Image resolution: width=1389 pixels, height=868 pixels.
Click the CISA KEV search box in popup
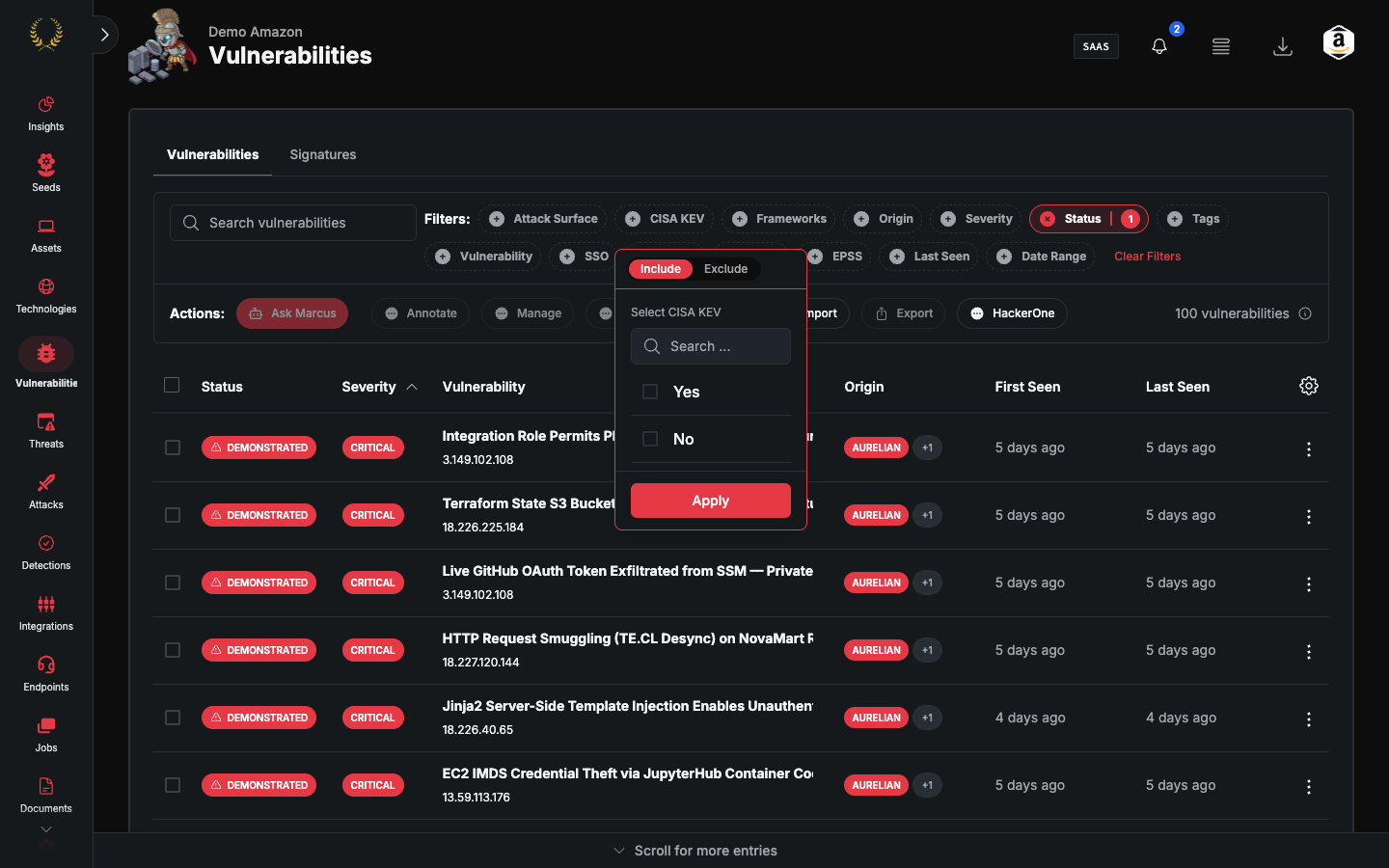[x=711, y=346]
